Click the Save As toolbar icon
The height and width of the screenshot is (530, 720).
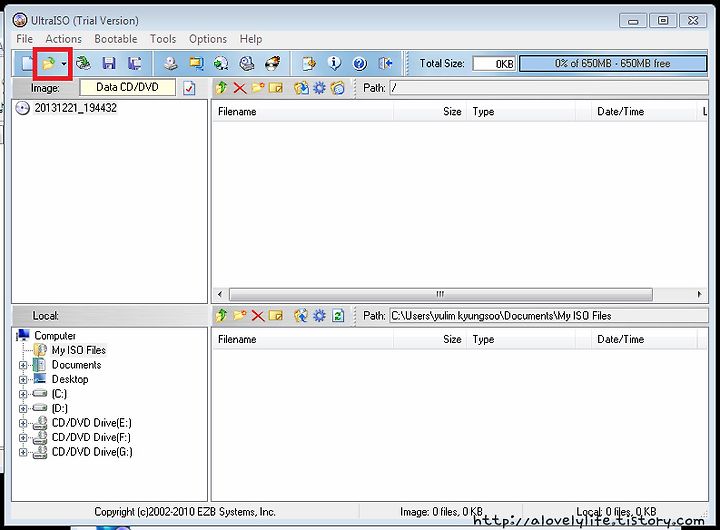135,63
